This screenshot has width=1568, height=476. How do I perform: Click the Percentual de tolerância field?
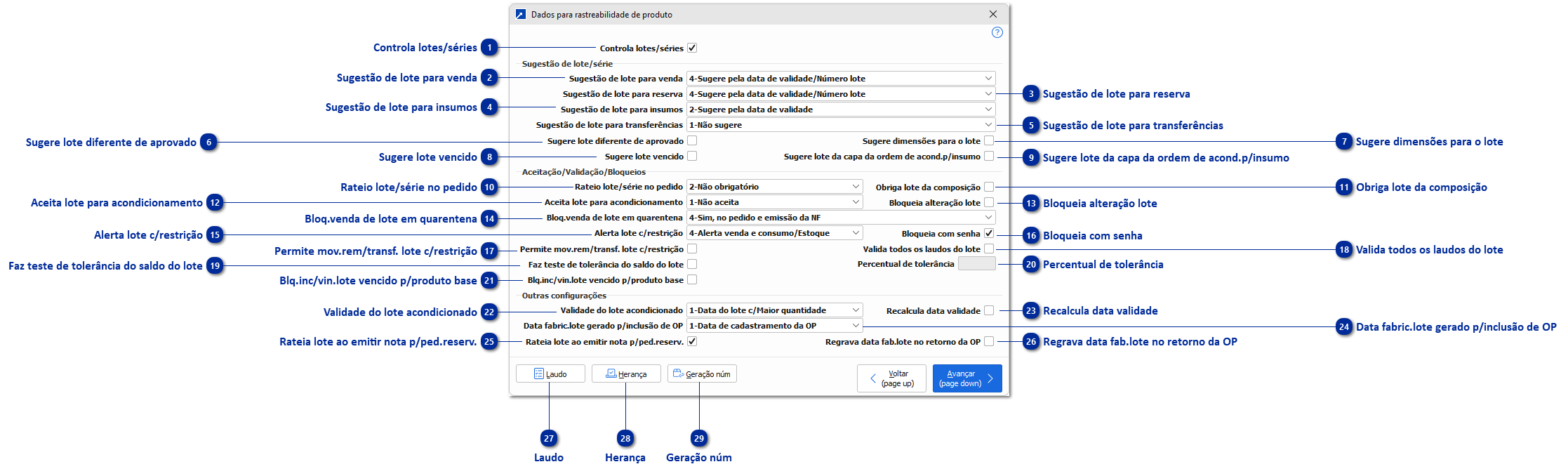click(x=977, y=264)
